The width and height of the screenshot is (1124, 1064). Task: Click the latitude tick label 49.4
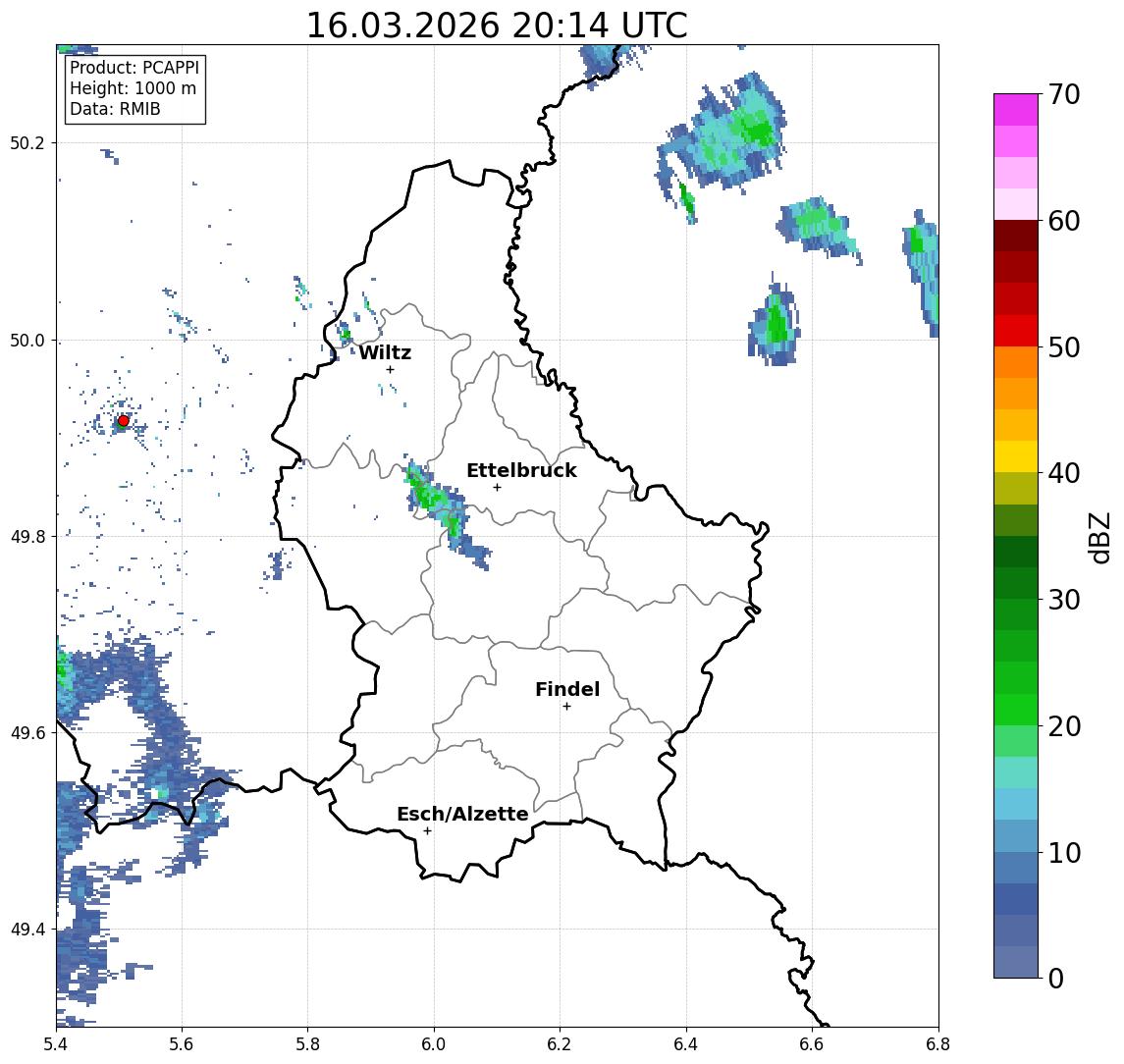[x=27, y=930]
